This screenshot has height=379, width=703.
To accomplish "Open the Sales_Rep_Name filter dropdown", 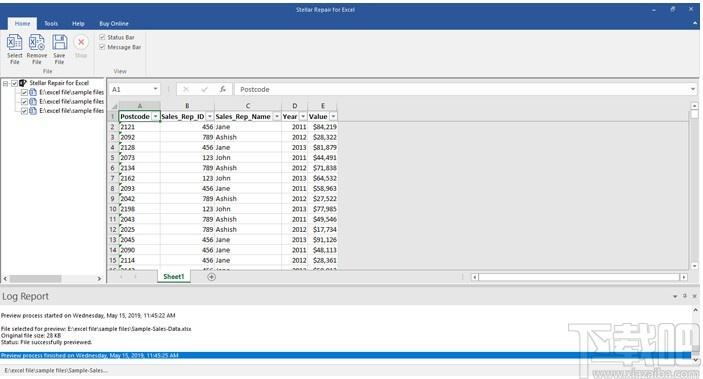I will pos(277,117).
